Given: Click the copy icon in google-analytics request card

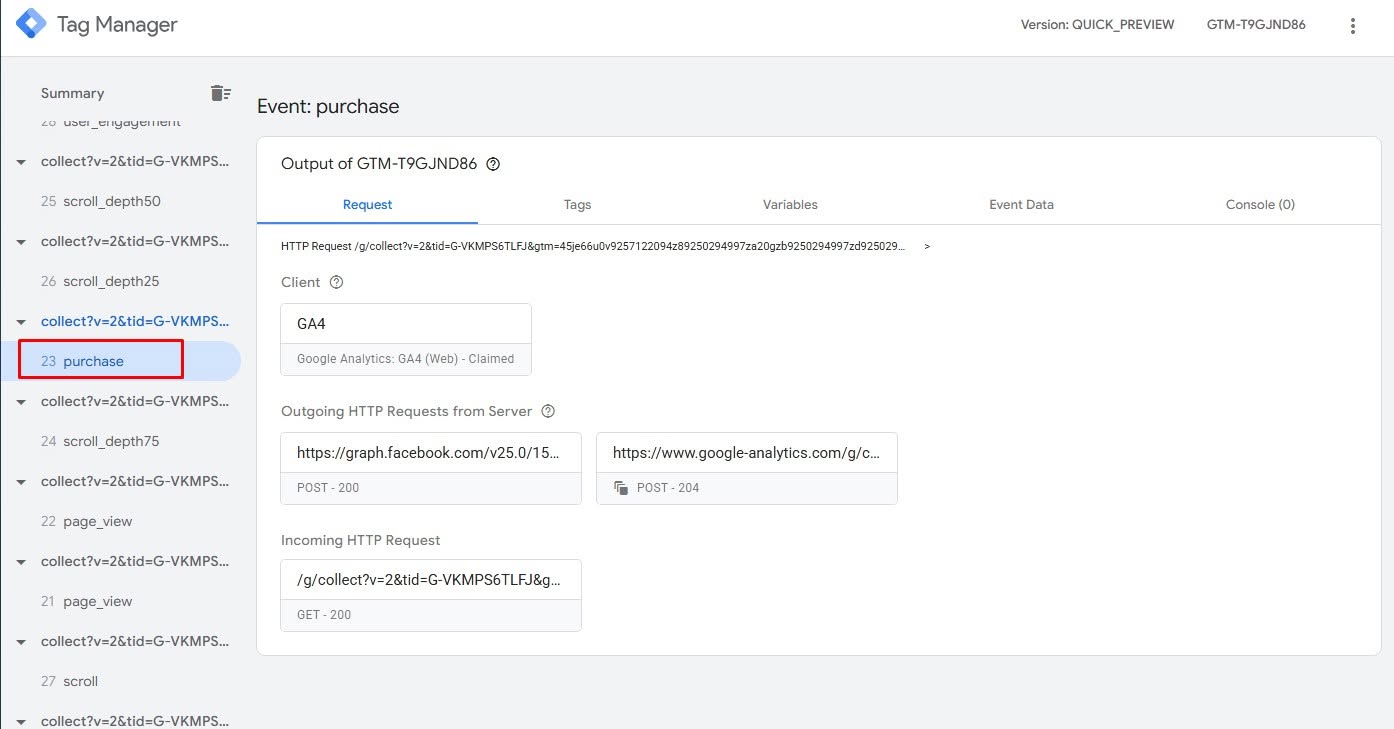Looking at the screenshot, I should (x=621, y=488).
